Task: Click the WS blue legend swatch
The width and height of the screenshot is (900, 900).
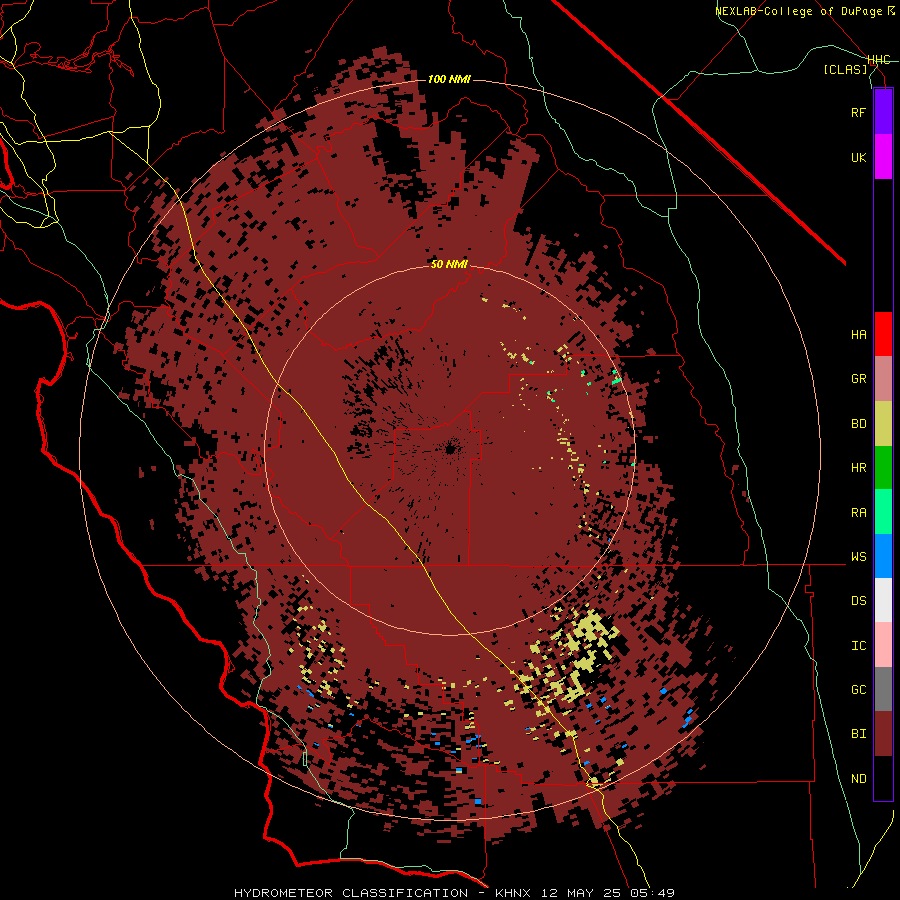Action: click(883, 556)
